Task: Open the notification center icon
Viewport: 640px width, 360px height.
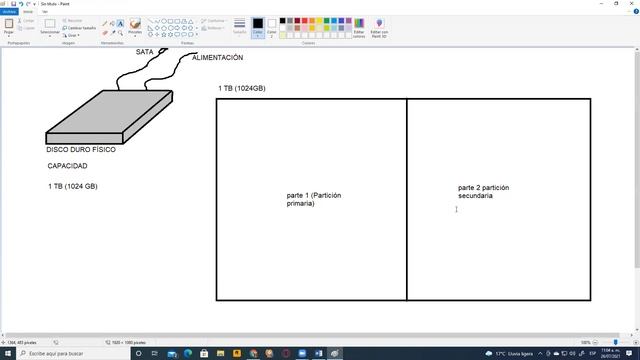Action: pos(629,353)
